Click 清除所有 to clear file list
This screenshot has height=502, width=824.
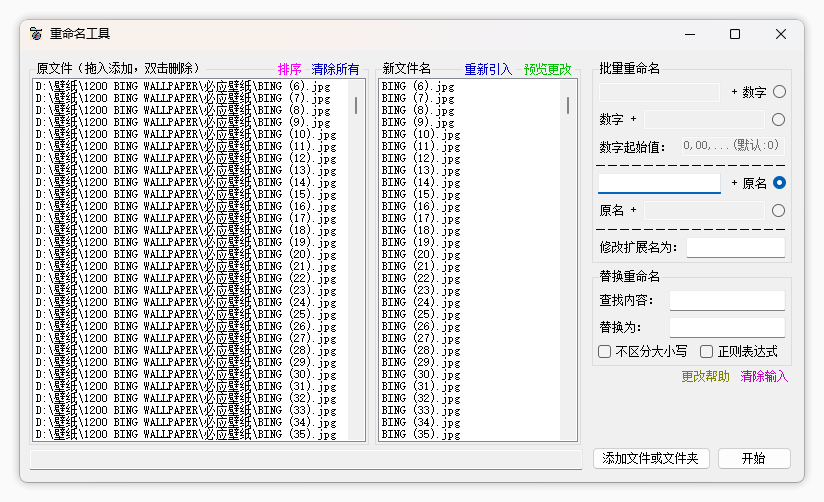pos(335,70)
